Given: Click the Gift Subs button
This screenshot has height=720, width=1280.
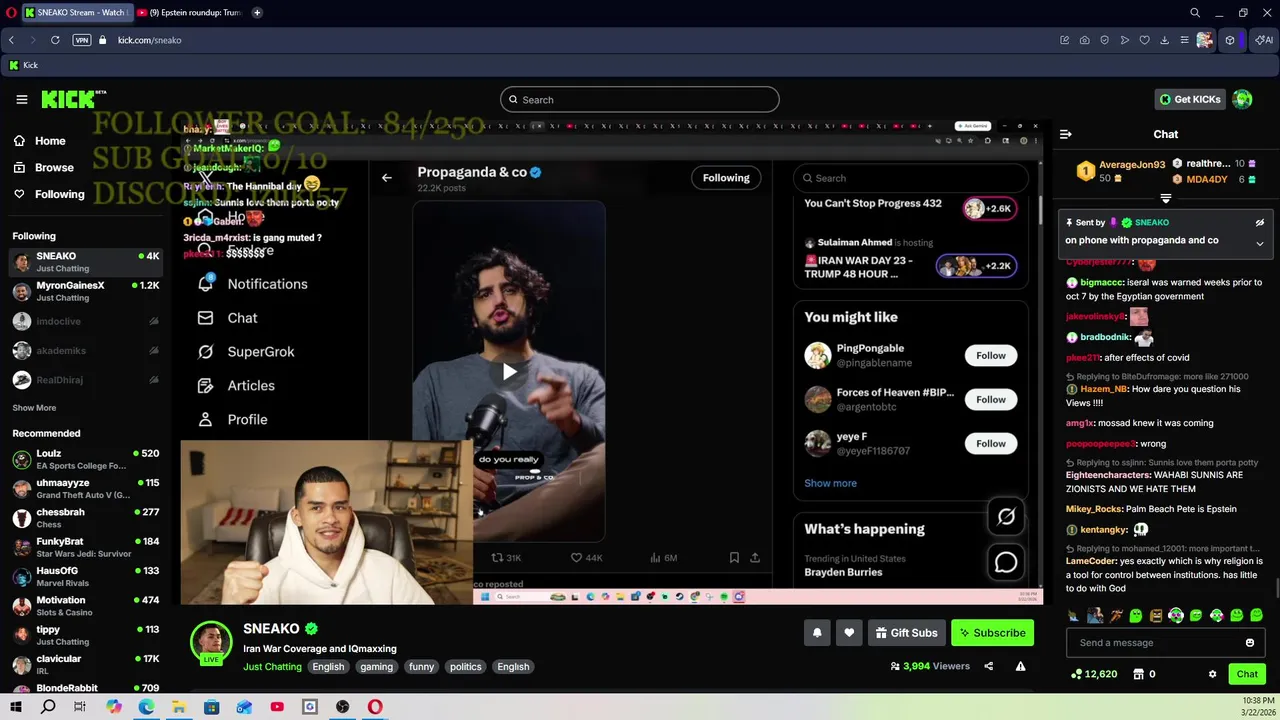Looking at the screenshot, I should coord(906,633).
